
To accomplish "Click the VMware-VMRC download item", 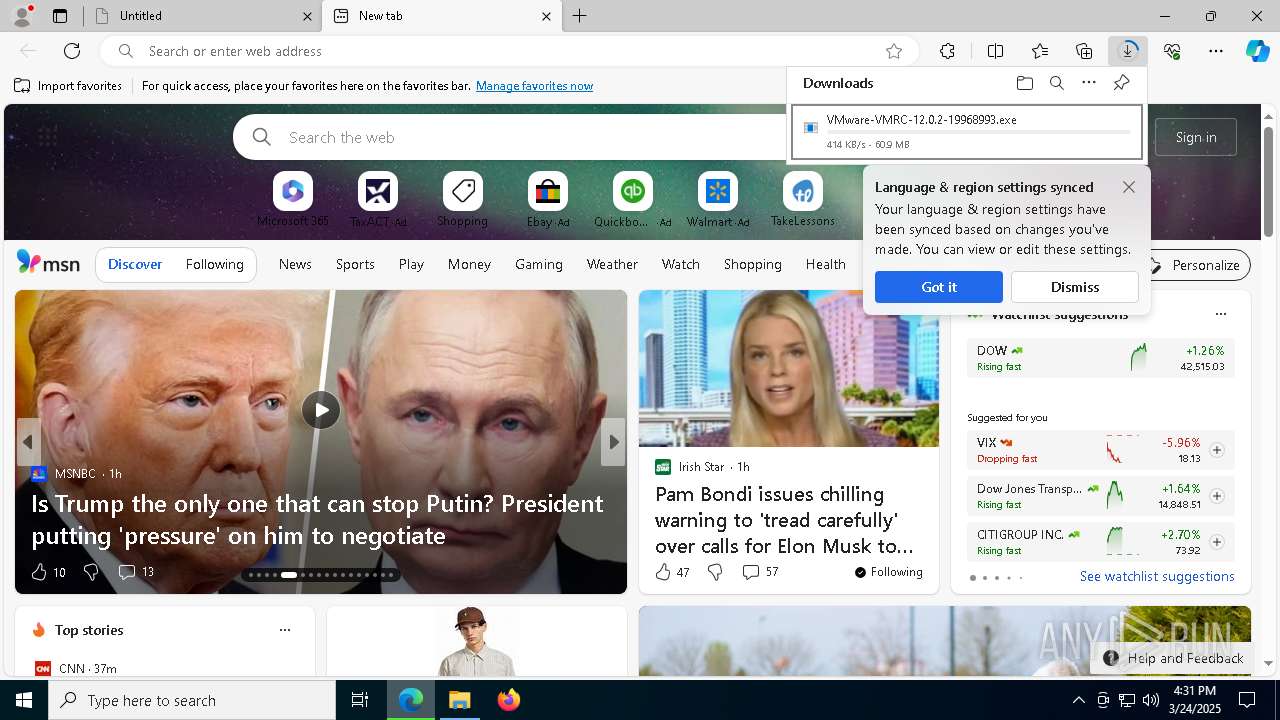I will click(967, 132).
